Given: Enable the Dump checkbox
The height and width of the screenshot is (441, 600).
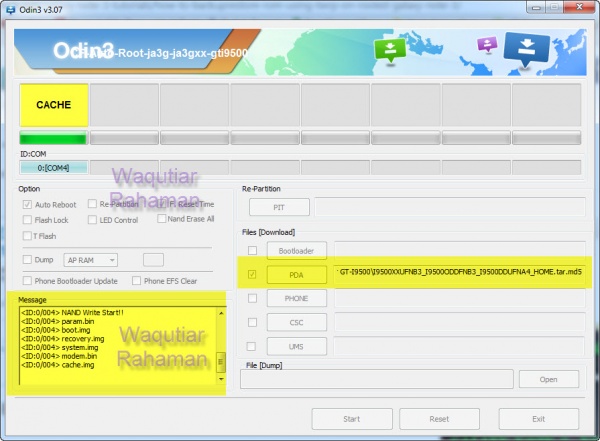Looking at the screenshot, I should tap(27, 260).
